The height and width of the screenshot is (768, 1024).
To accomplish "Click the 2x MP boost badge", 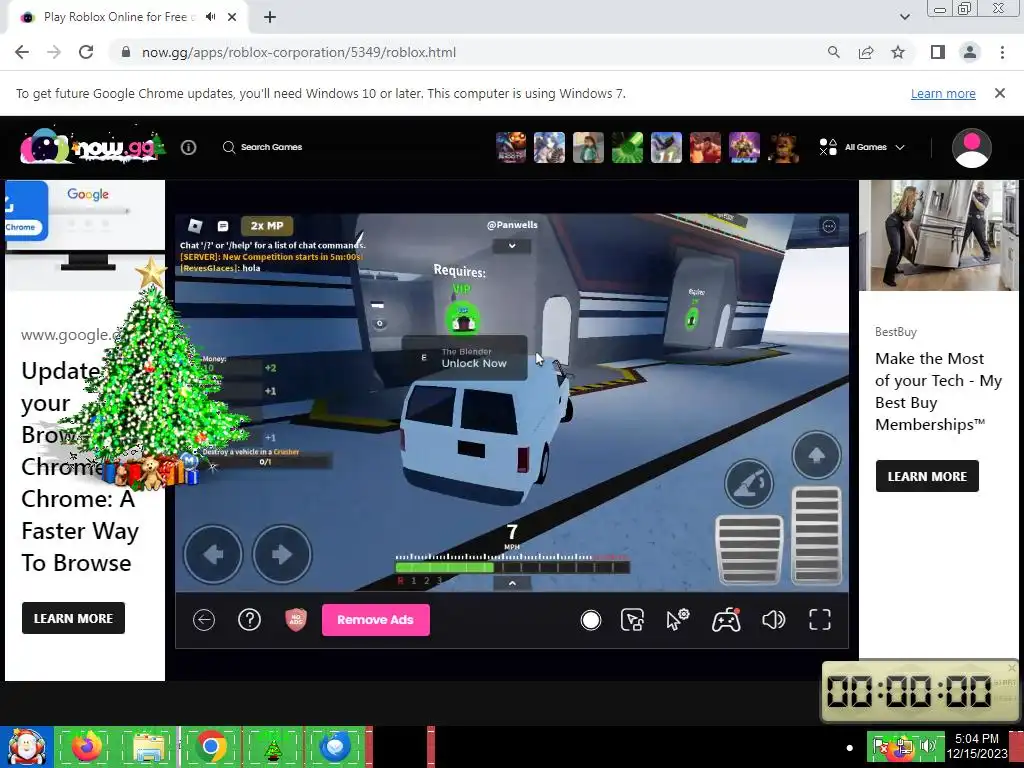I will pyautogui.click(x=267, y=226).
